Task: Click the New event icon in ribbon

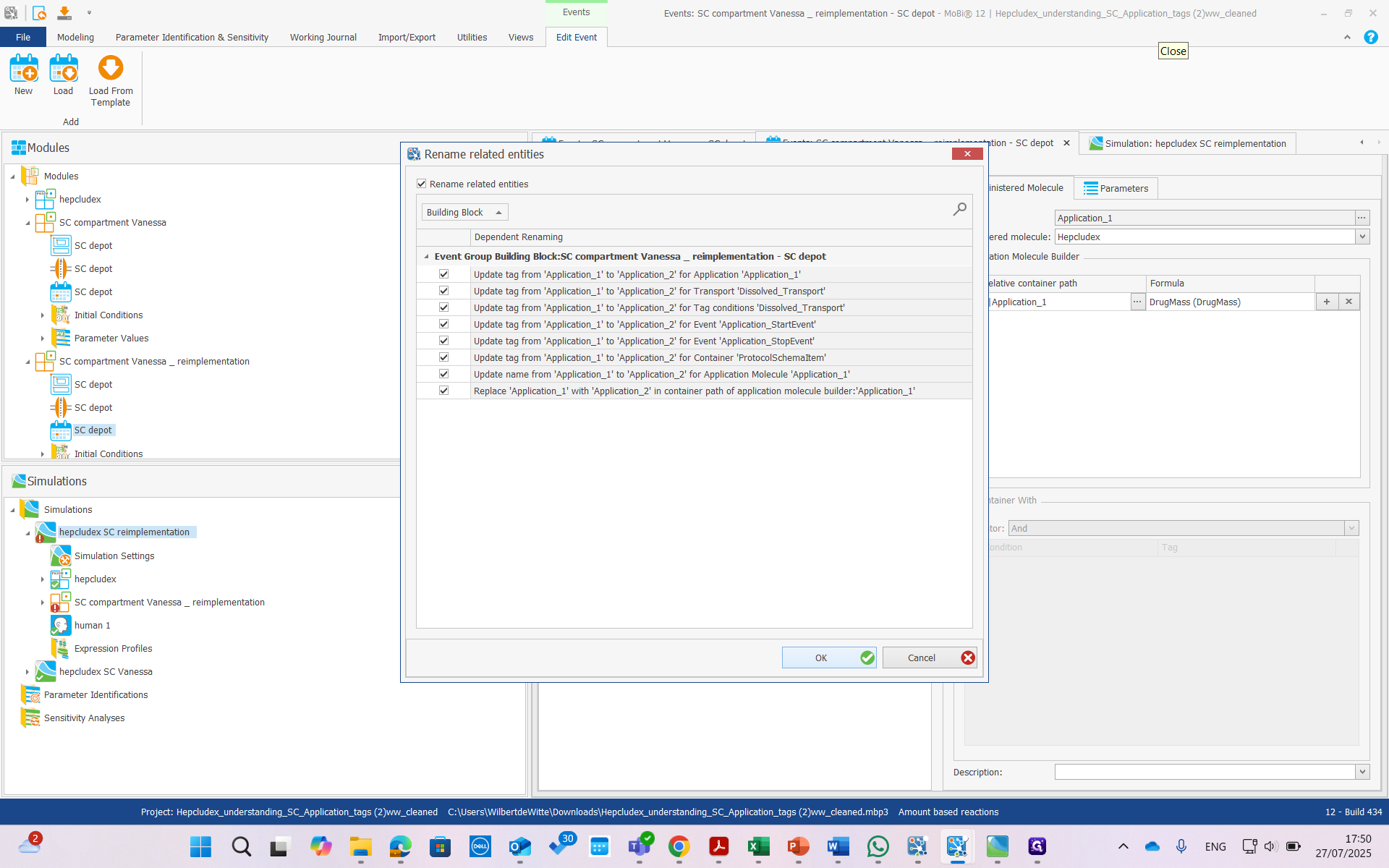Action: pos(24,69)
